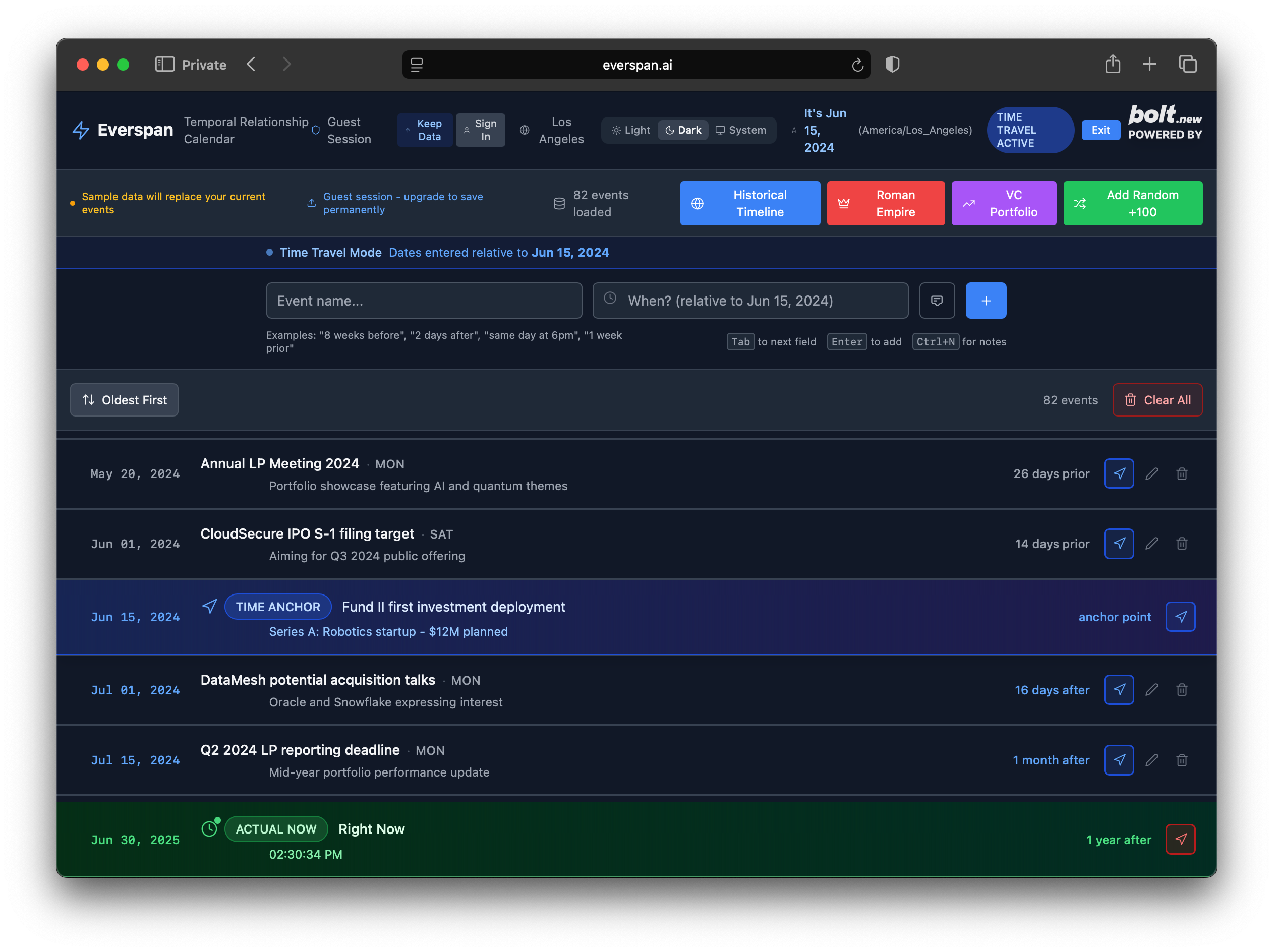Click Safari's share icon
This screenshot has height=952, width=1273.
tap(1112, 65)
